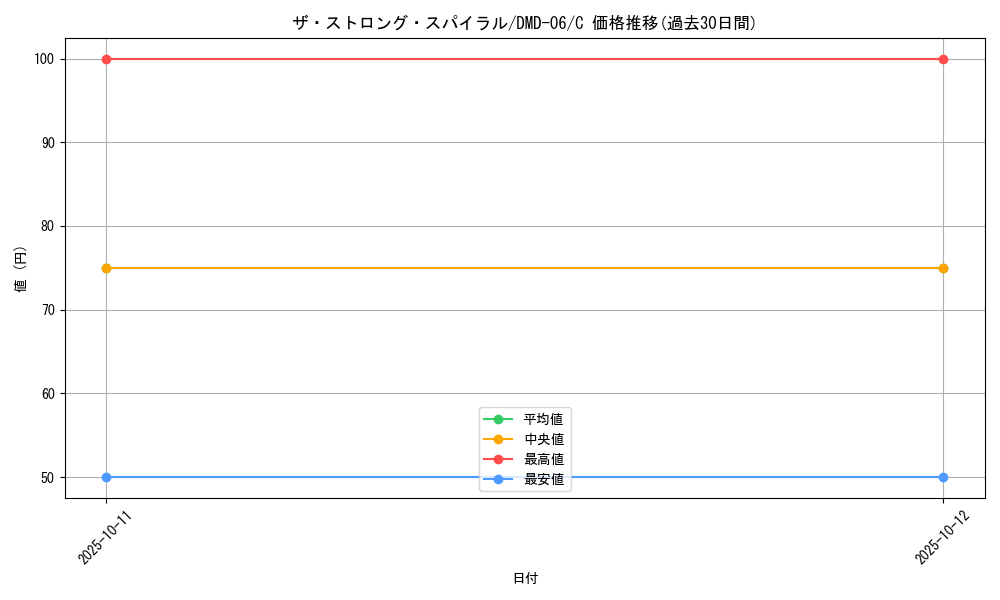Click the blue 最安値 legend marker
The image size is (1000, 600).
(x=498, y=480)
